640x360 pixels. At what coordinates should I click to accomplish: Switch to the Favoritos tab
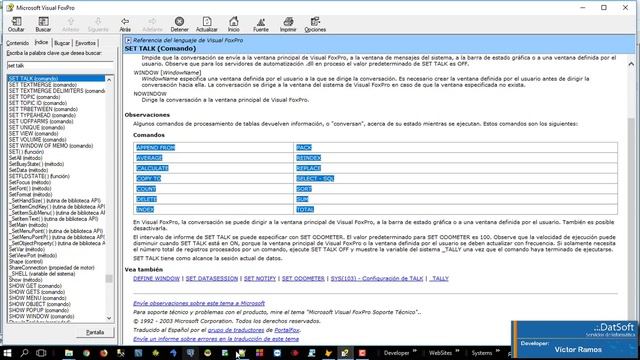tap(85, 43)
